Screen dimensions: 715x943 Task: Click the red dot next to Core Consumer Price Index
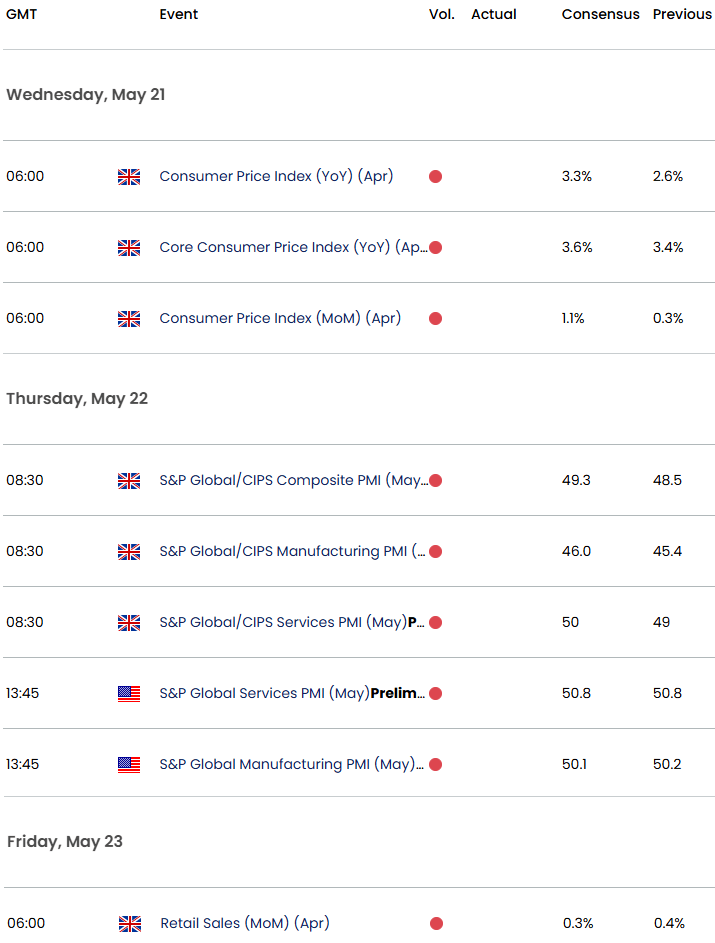[x=435, y=247]
